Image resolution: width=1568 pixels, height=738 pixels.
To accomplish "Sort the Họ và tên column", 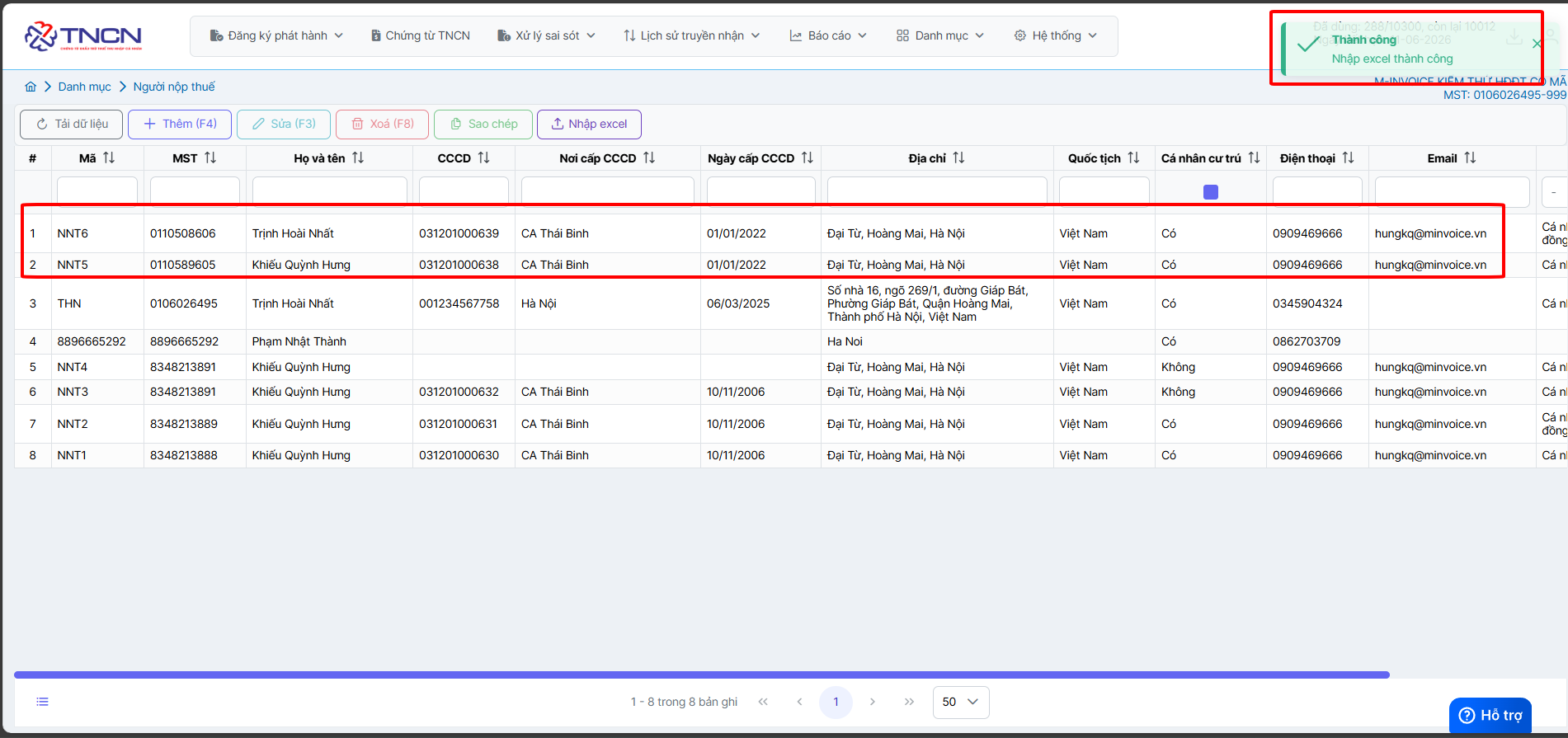I will point(358,157).
